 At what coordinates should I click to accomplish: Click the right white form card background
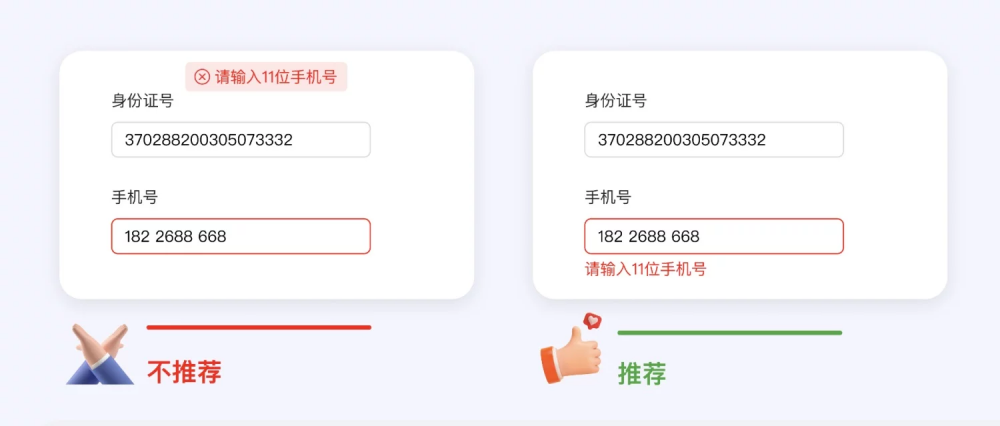(893, 191)
